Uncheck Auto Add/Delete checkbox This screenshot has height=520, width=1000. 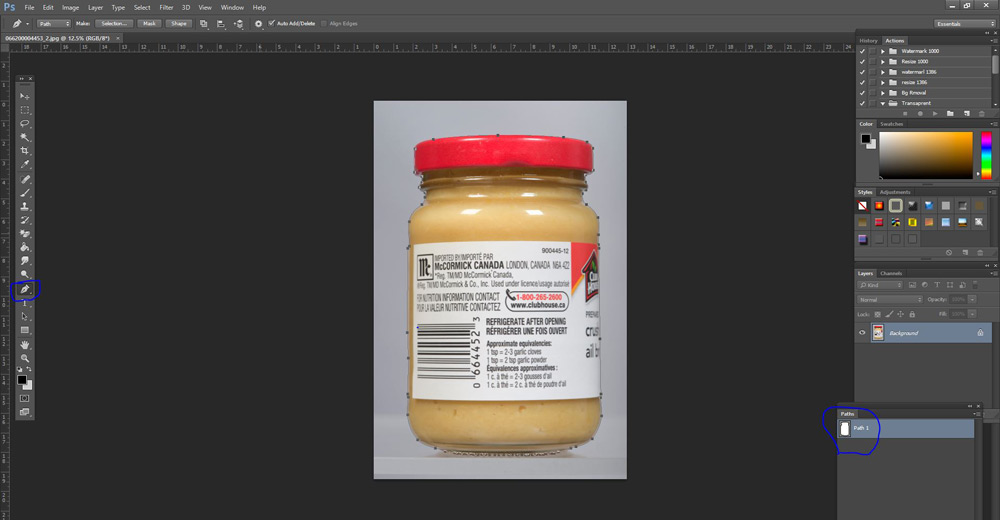point(270,23)
